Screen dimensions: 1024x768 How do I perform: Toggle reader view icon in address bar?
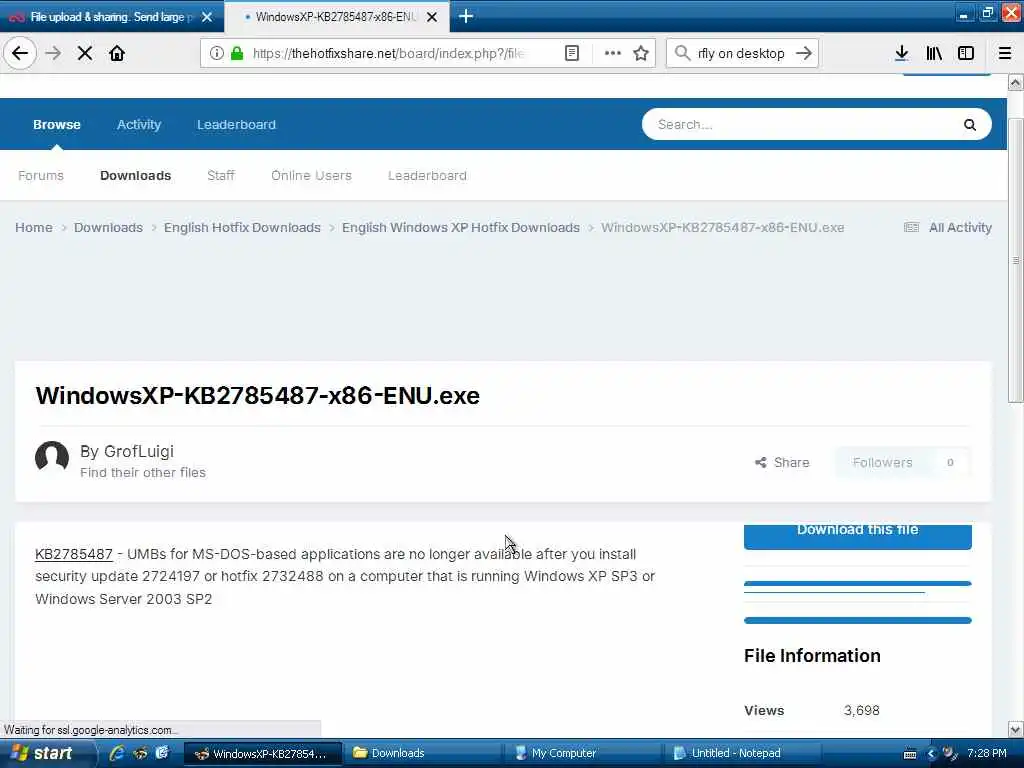click(x=571, y=53)
